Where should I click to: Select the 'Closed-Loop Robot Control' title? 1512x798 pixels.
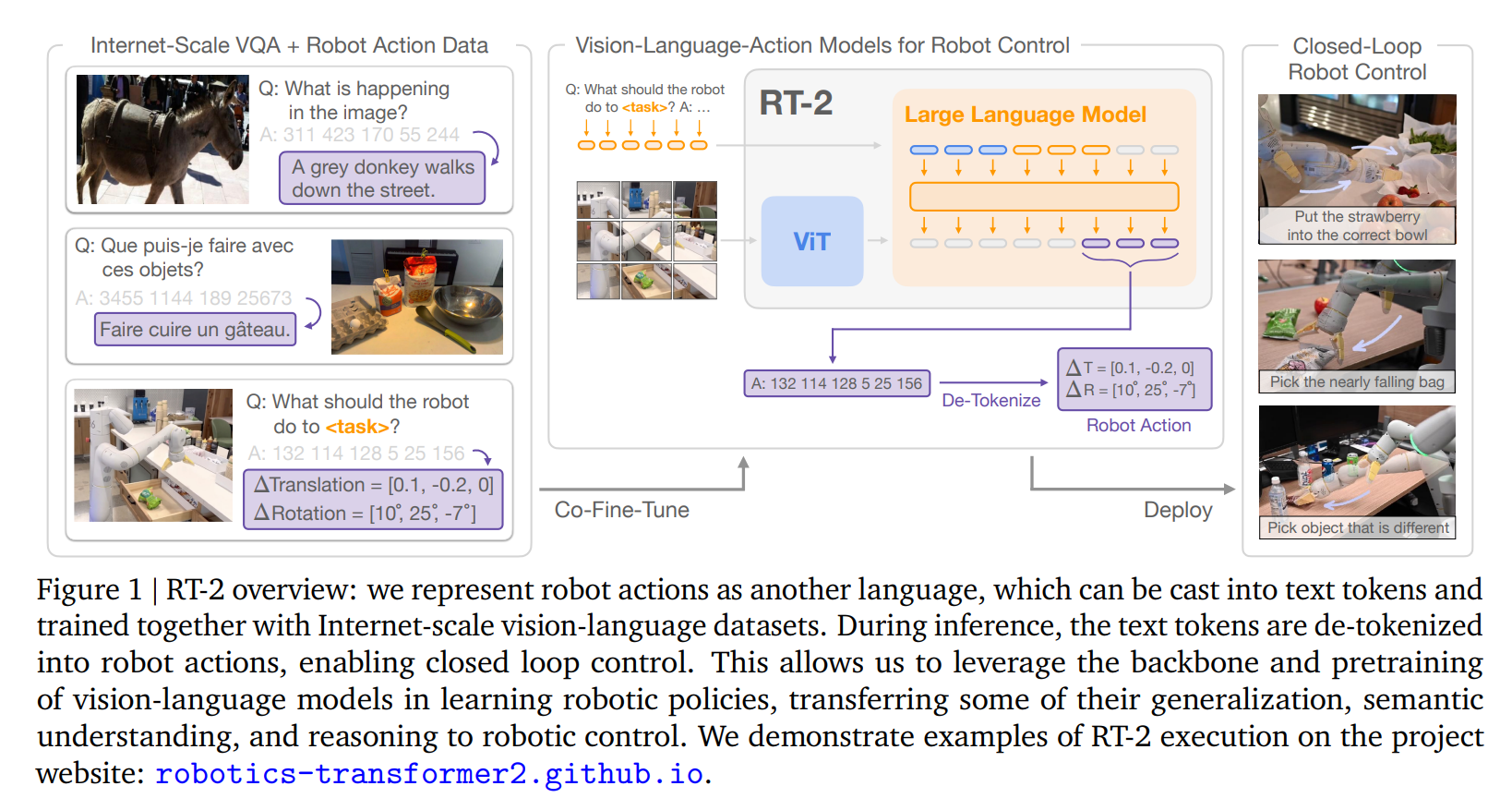(x=1357, y=59)
